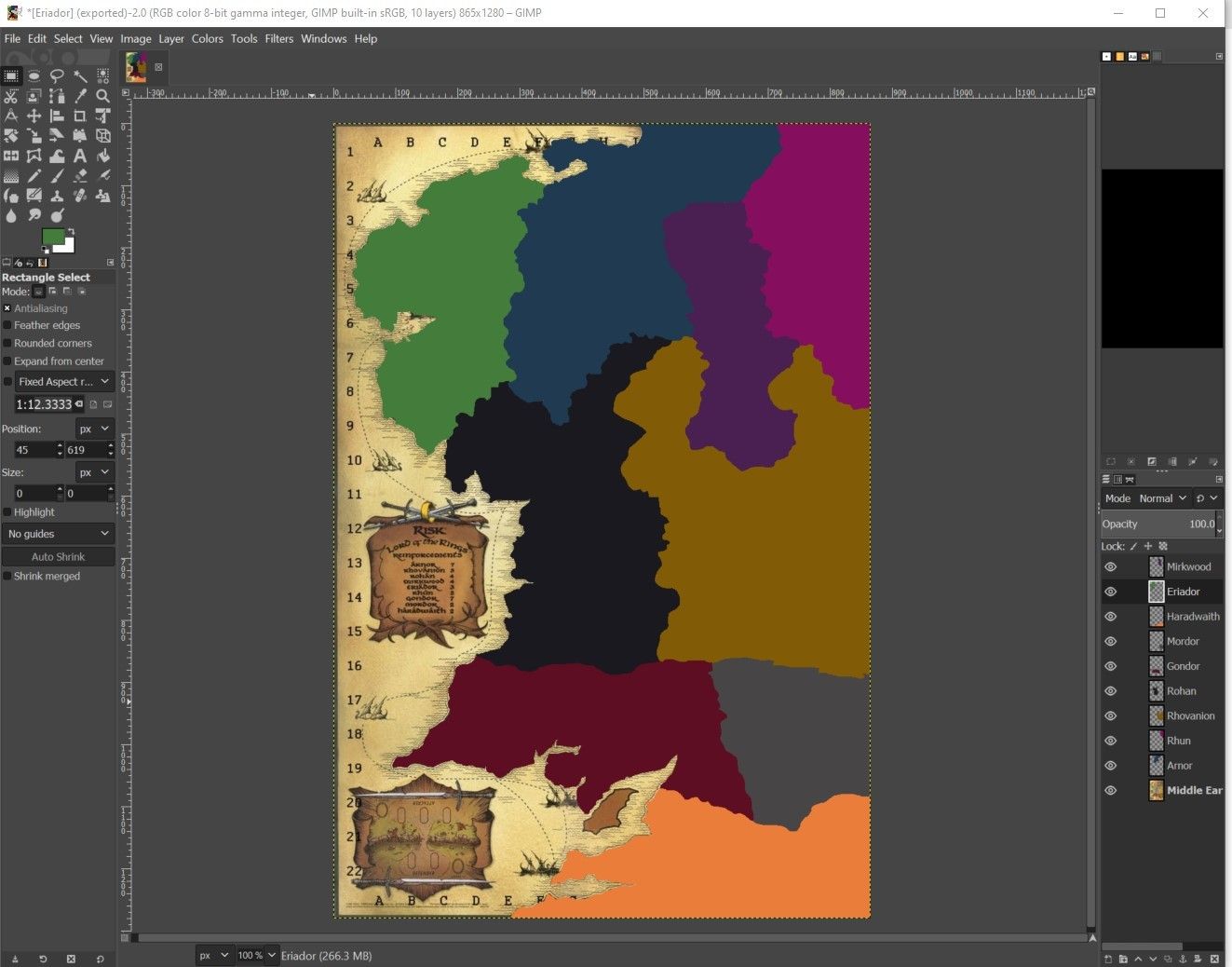The height and width of the screenshot is (967, 1232).
Task: Pick the Color Picker tool
Action: coord(80,96)
